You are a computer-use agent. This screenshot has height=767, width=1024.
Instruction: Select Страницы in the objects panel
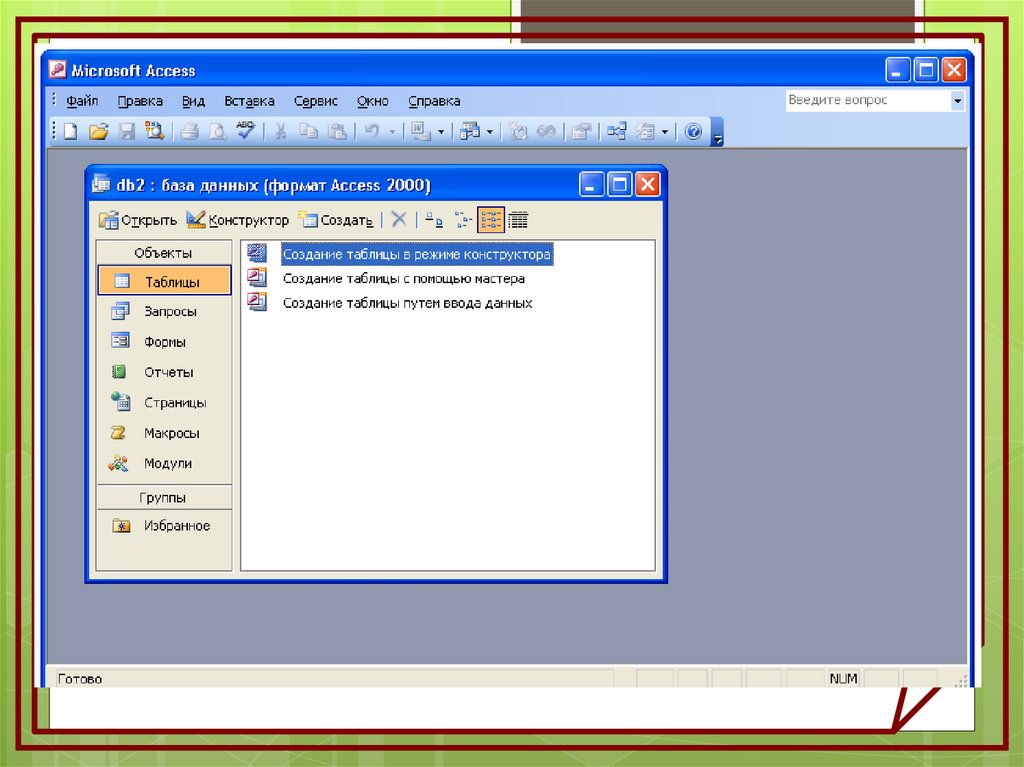(x=165, y=402)
